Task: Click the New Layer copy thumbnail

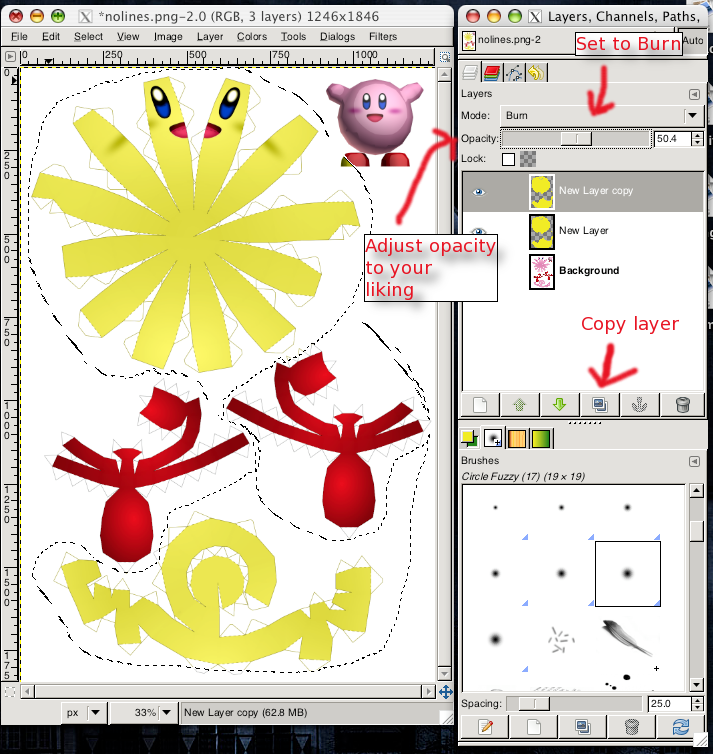Action: pos(542,192)
